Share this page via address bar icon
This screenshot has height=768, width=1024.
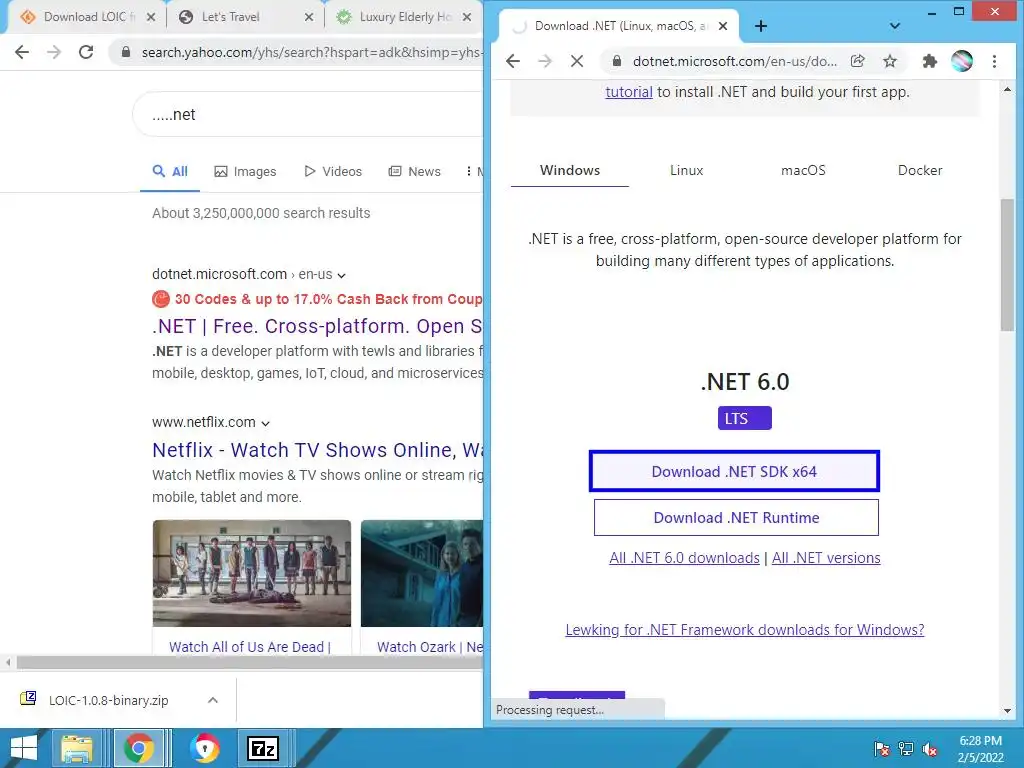pyautogui.click(x=857, y=61)
